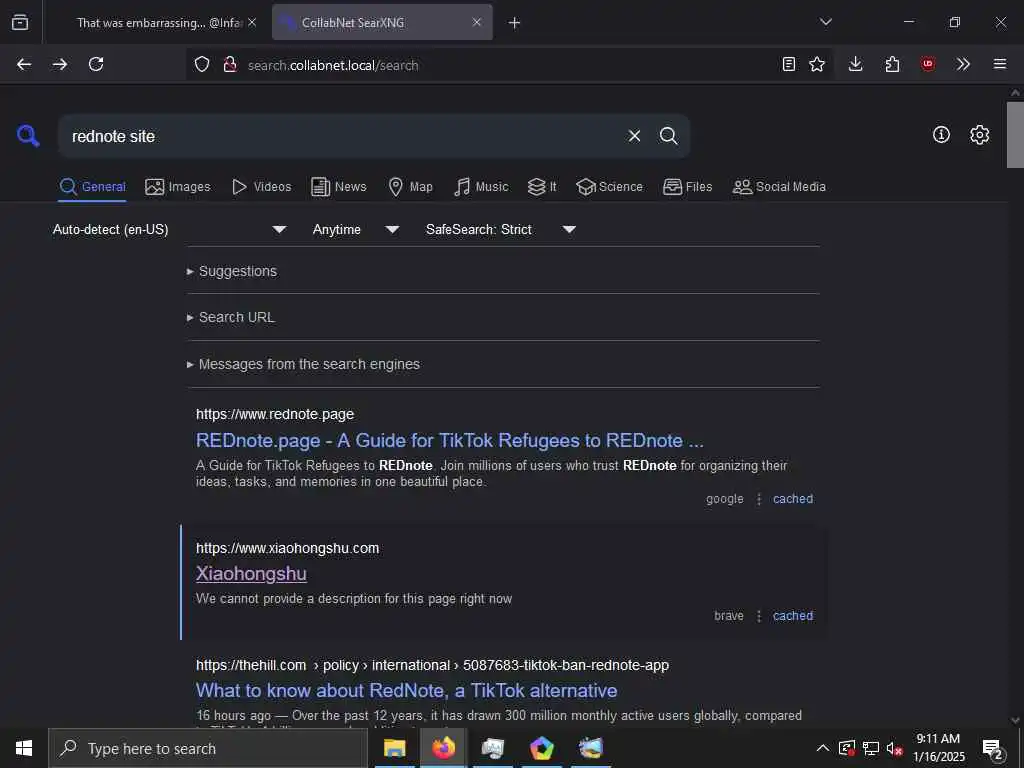Click the https://www.xiaohongshu.com URL text
1024x768 pixels.
pyautogui.click(x=287, y=548)
